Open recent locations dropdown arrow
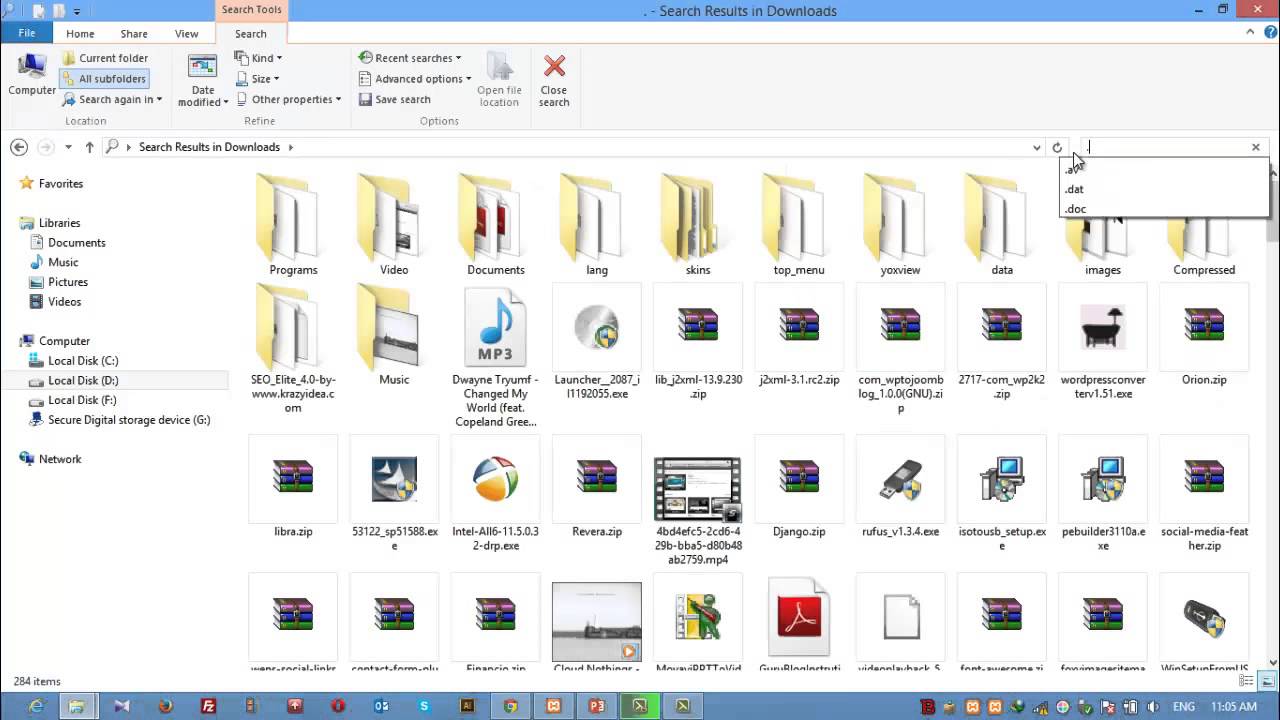This screenshot has height=720, width=1280. 68,147
